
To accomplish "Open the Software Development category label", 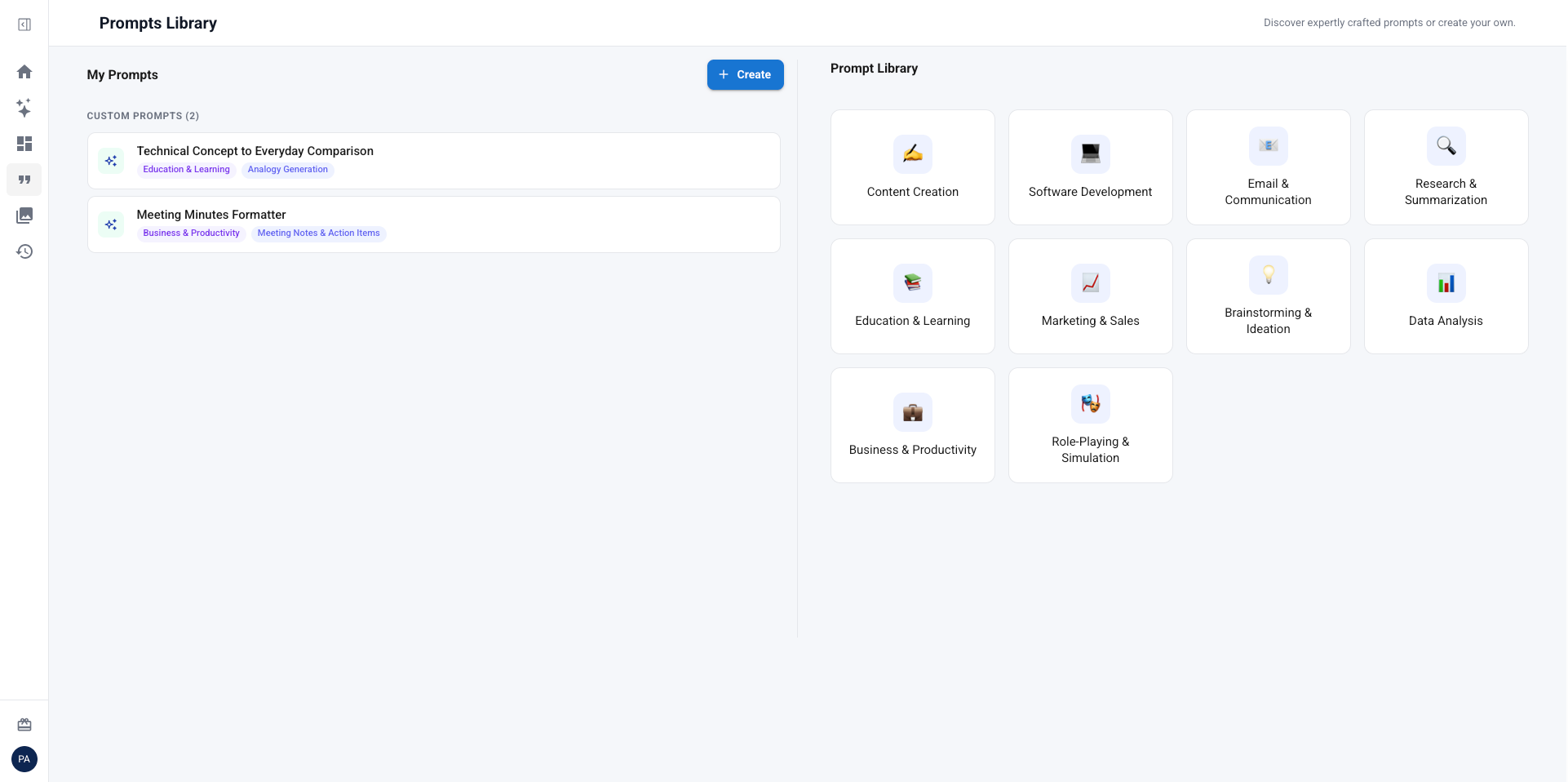I will (x=1091, y=192).
